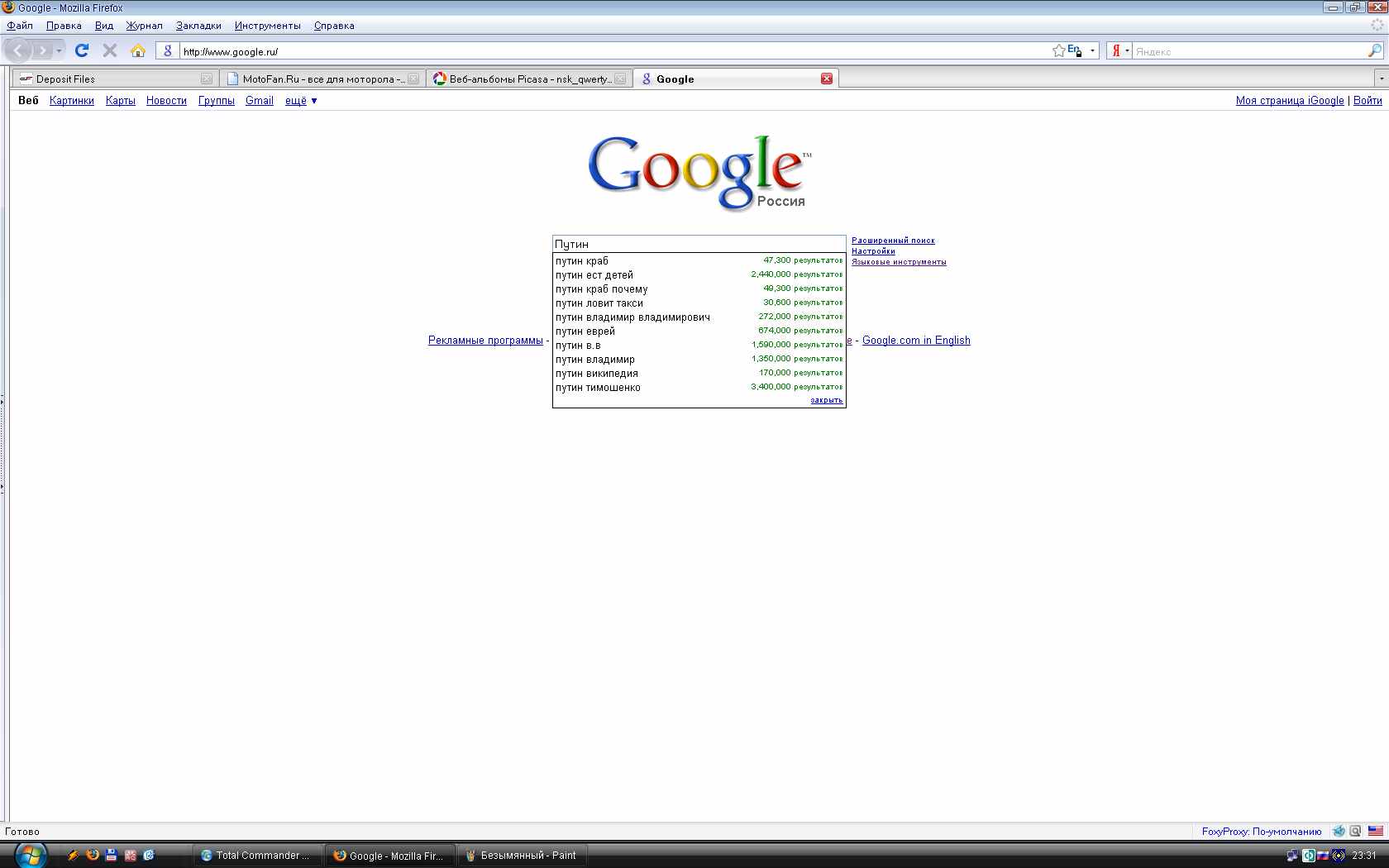Click the blue globe icon in status bar
Image resolution: width=1389 pixels, height=868 pixels.
pyautogui.click(x=1339, y=832)
